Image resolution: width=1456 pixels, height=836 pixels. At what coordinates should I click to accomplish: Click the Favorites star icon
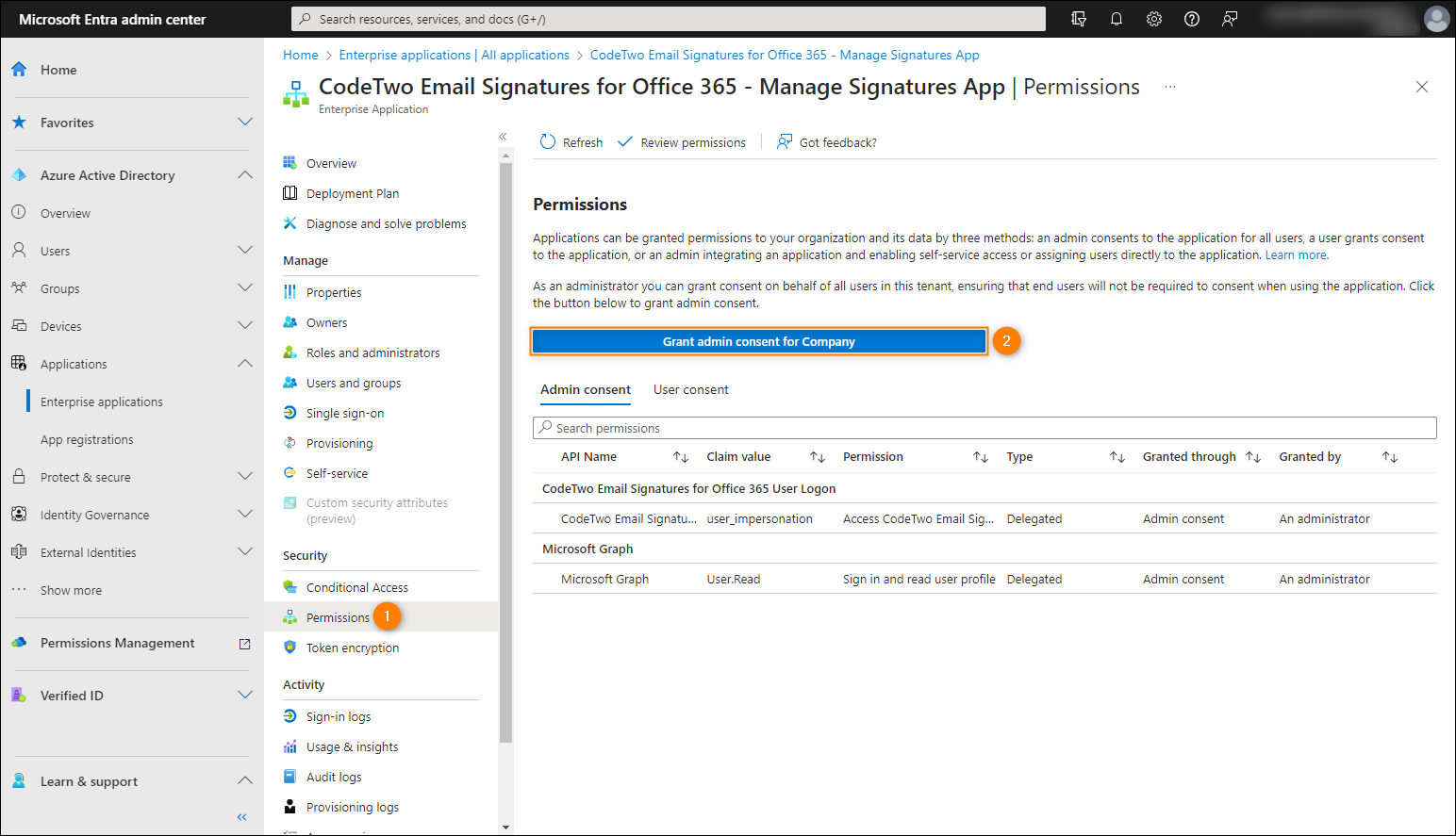click(x=19, y=123)
